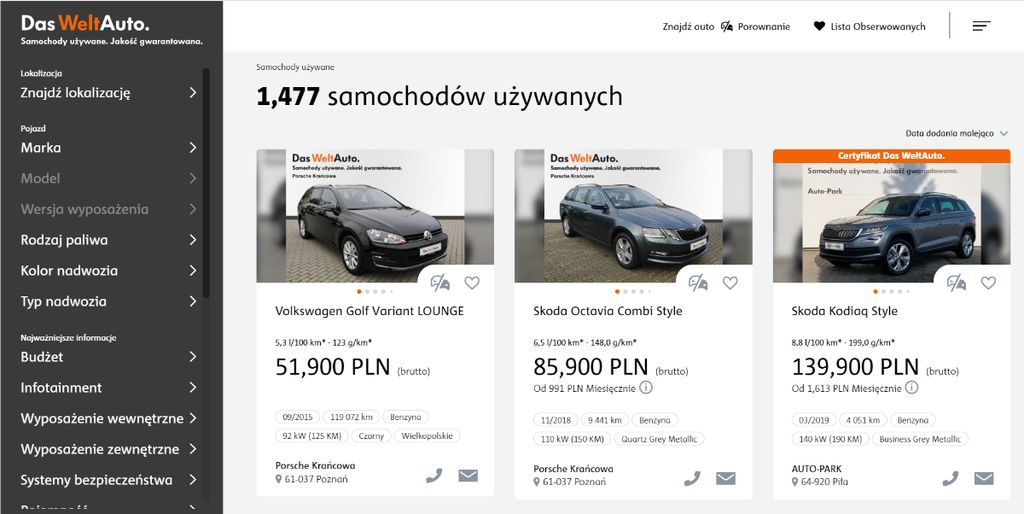
Task: Click info icon next to 991 PLN Miesięcznie
Action: point(646,388)
